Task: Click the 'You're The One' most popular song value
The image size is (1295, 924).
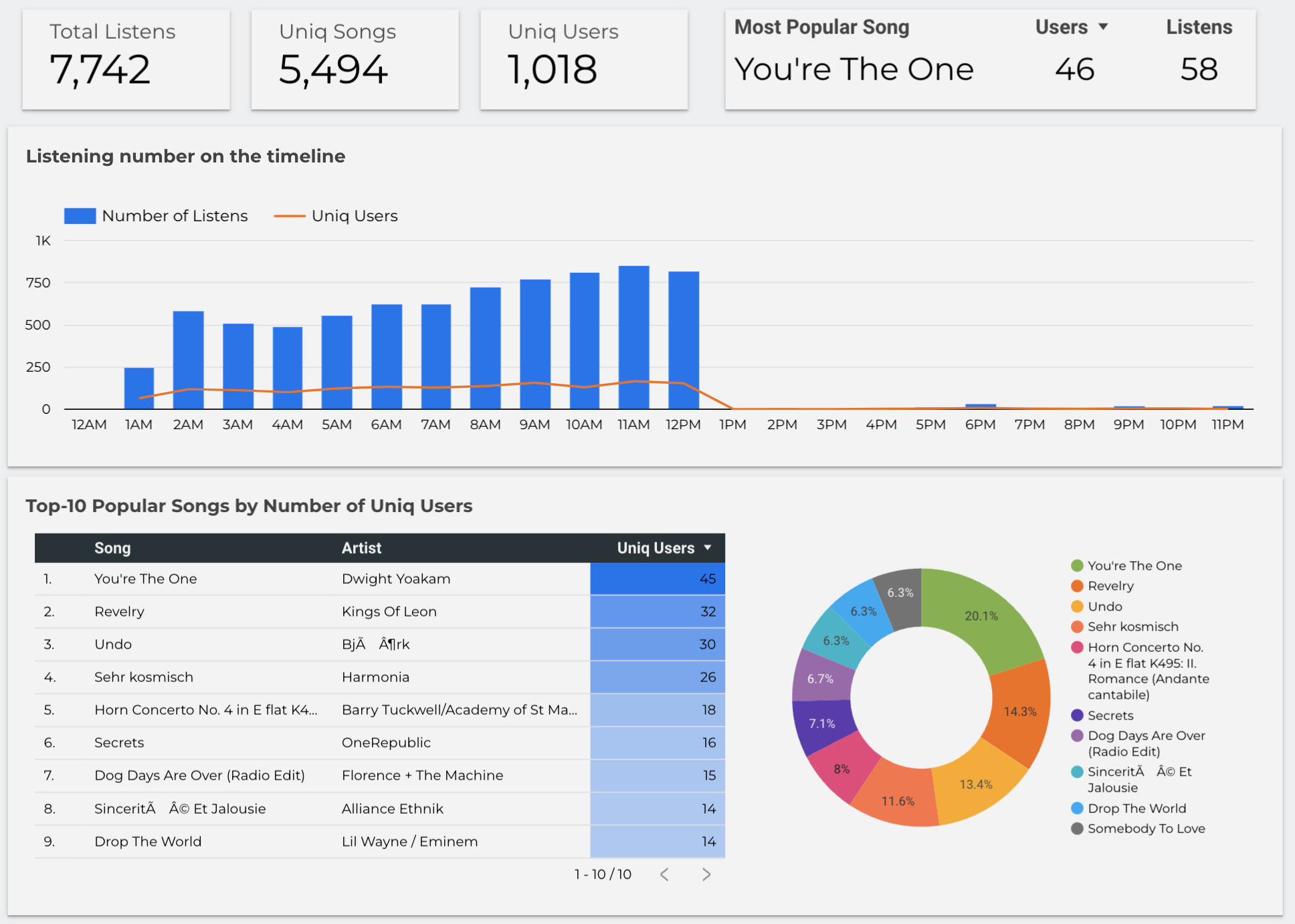Action: pos(854,70)
